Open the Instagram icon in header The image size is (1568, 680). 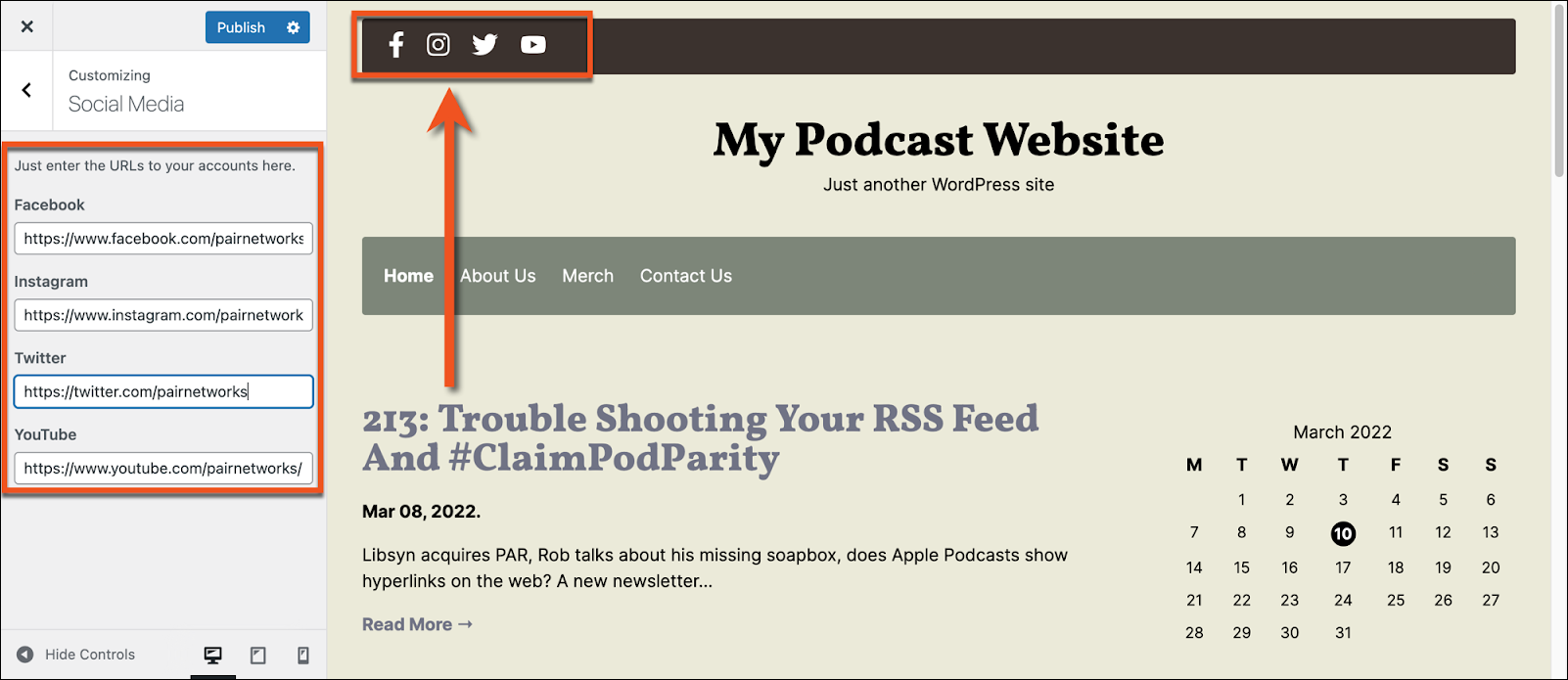(438, 44)
